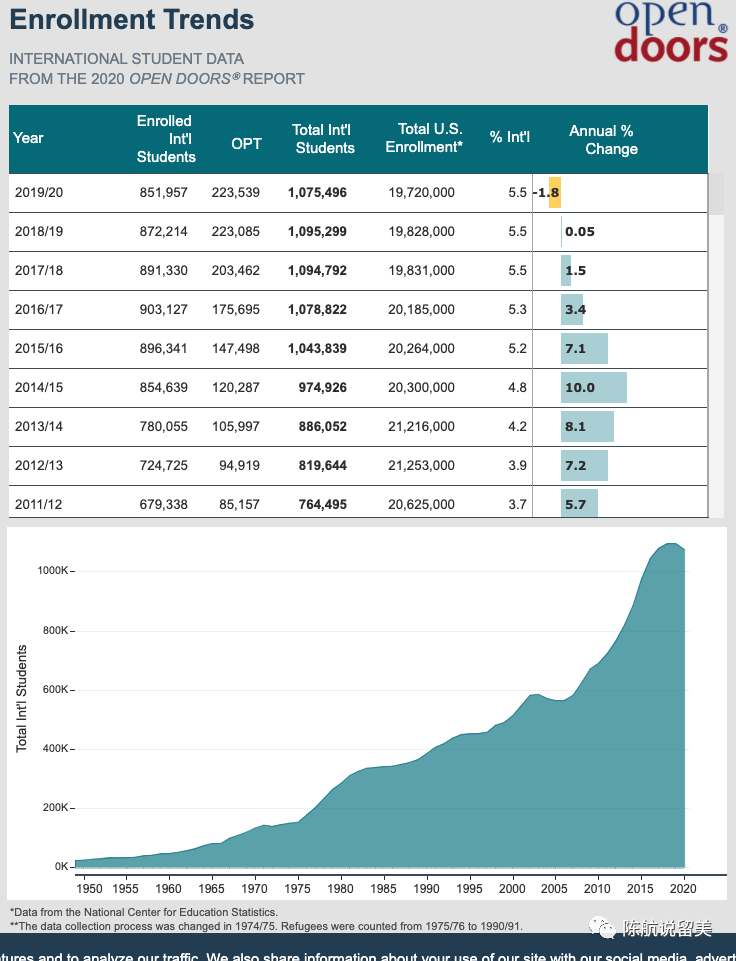Click the 1000K y-axis tick label
This screenshot has height=961, width=736.
pyautogui.click(x=52, y=571)
